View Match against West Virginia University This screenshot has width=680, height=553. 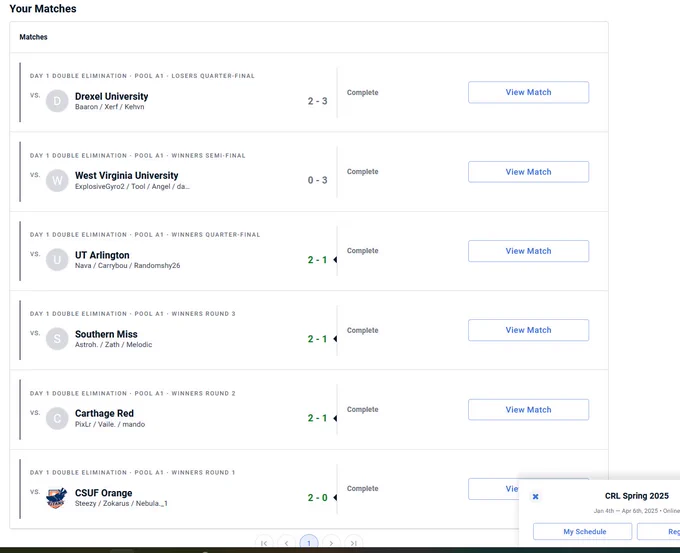[x=528, y=172]
